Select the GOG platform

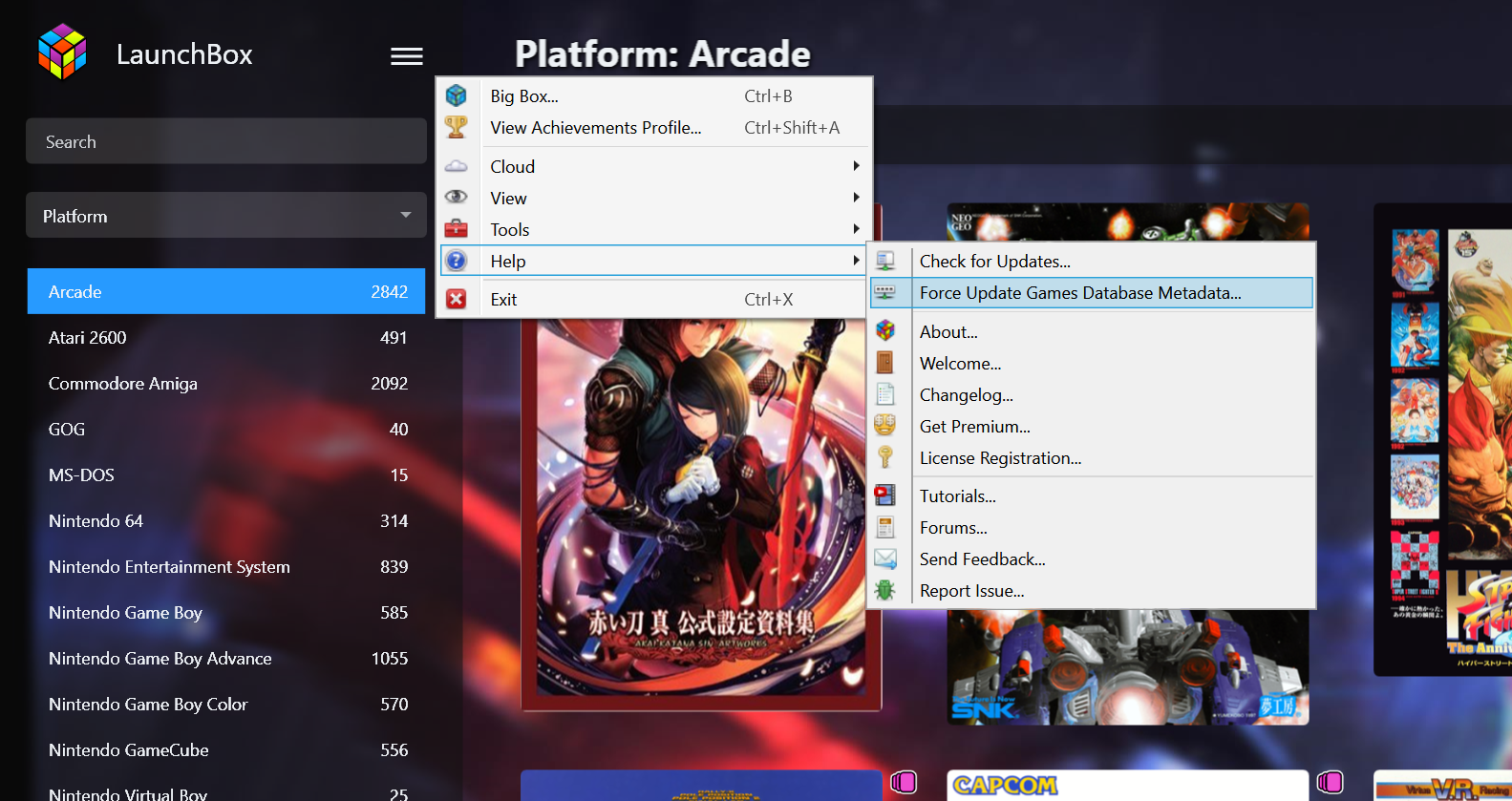coord(226,429)
